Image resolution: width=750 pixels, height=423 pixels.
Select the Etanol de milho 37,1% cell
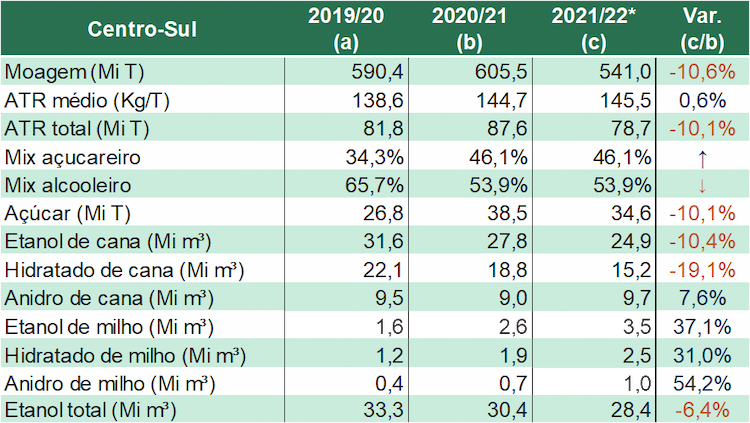pos(702,327)
